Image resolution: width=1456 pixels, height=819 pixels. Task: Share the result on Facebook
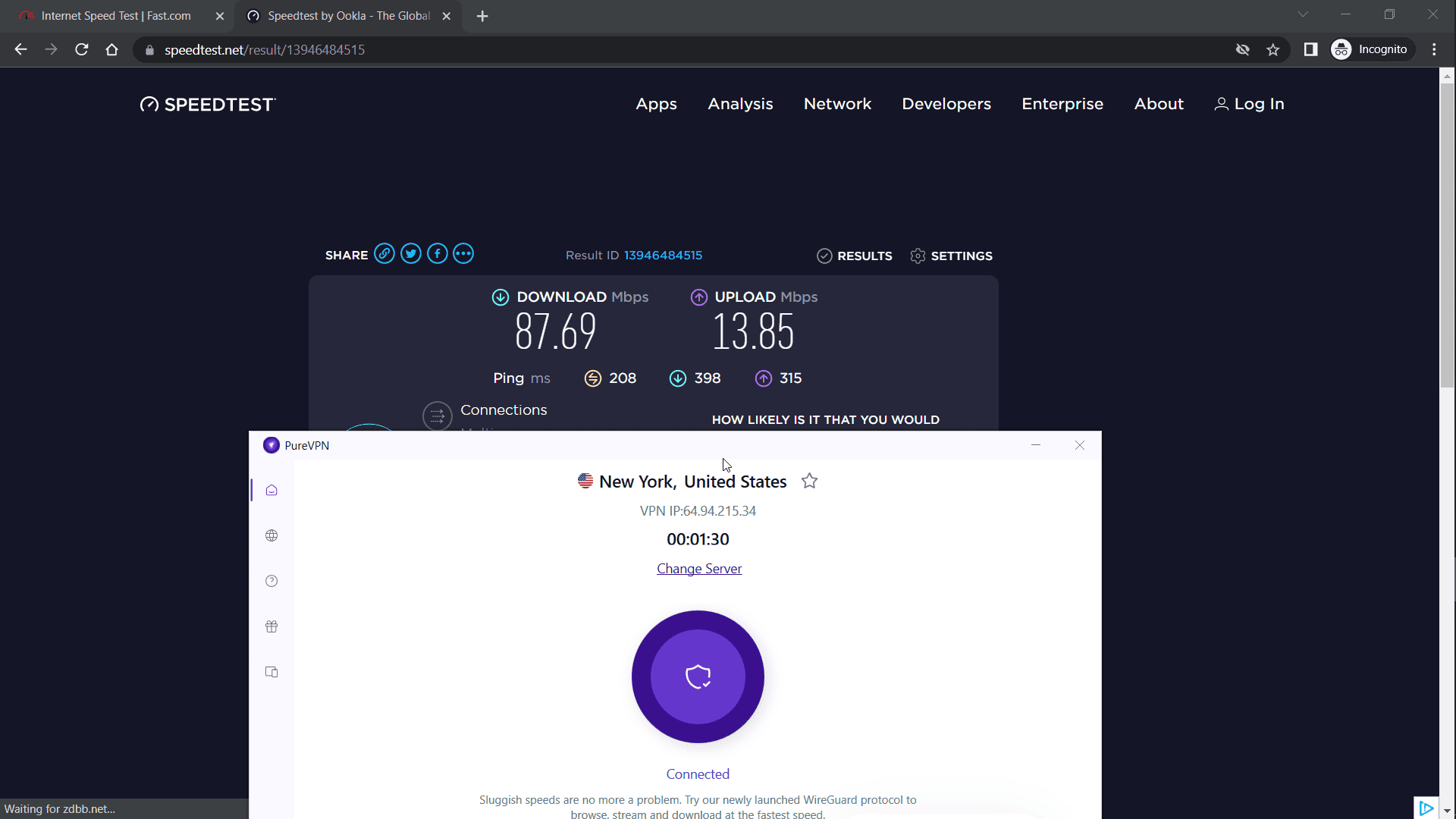438,254
